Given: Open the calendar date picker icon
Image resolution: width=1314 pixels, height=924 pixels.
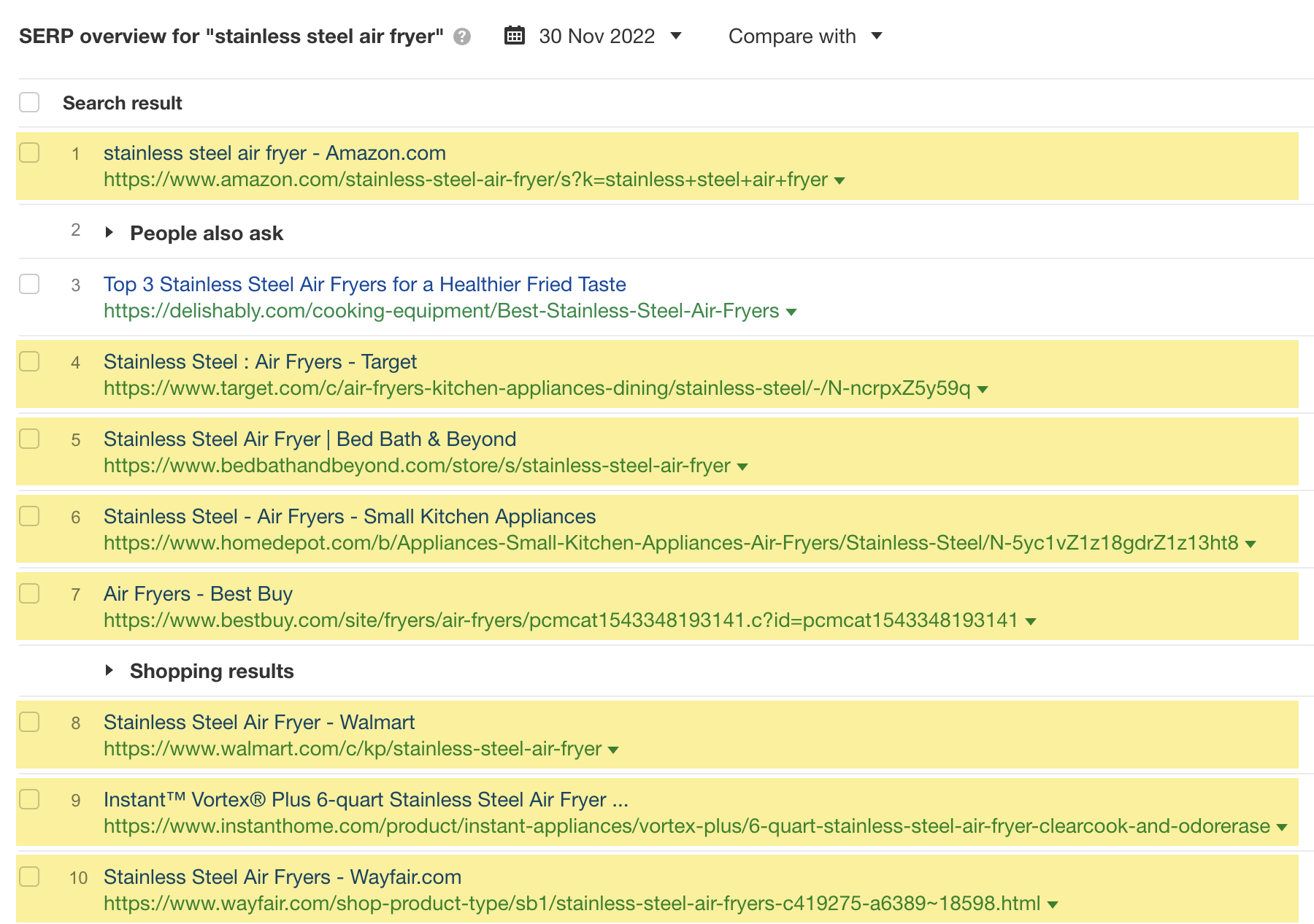Looking at the screenshot, I should pos(515,36).
